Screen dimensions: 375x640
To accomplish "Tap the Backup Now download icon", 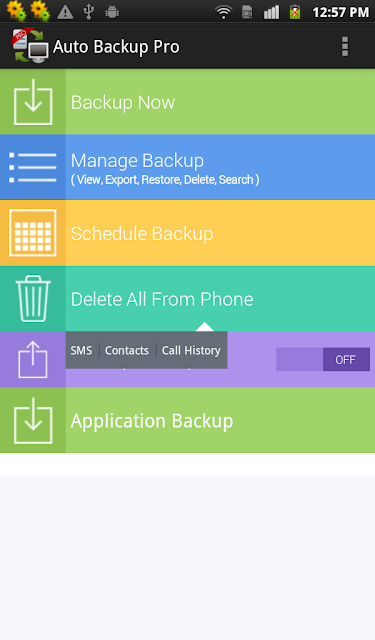I will (x=33, y=102).
